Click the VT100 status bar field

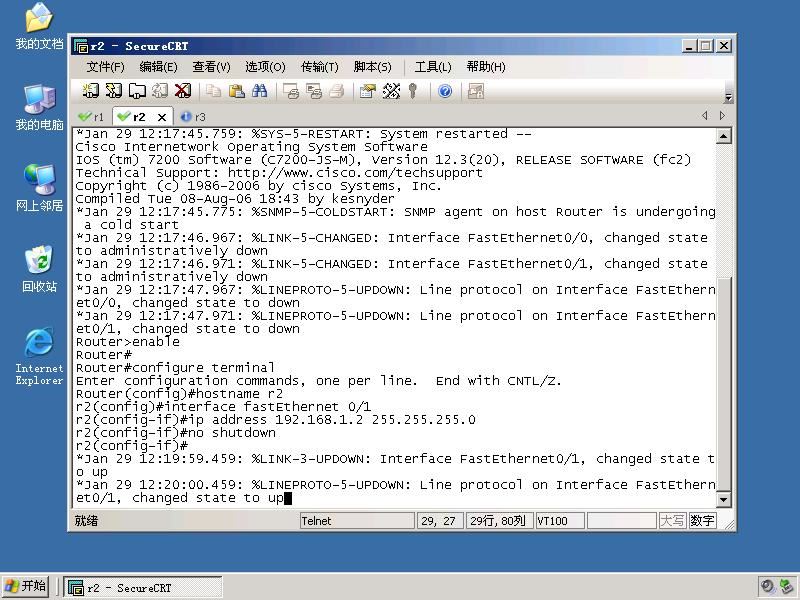click(560, 520)
